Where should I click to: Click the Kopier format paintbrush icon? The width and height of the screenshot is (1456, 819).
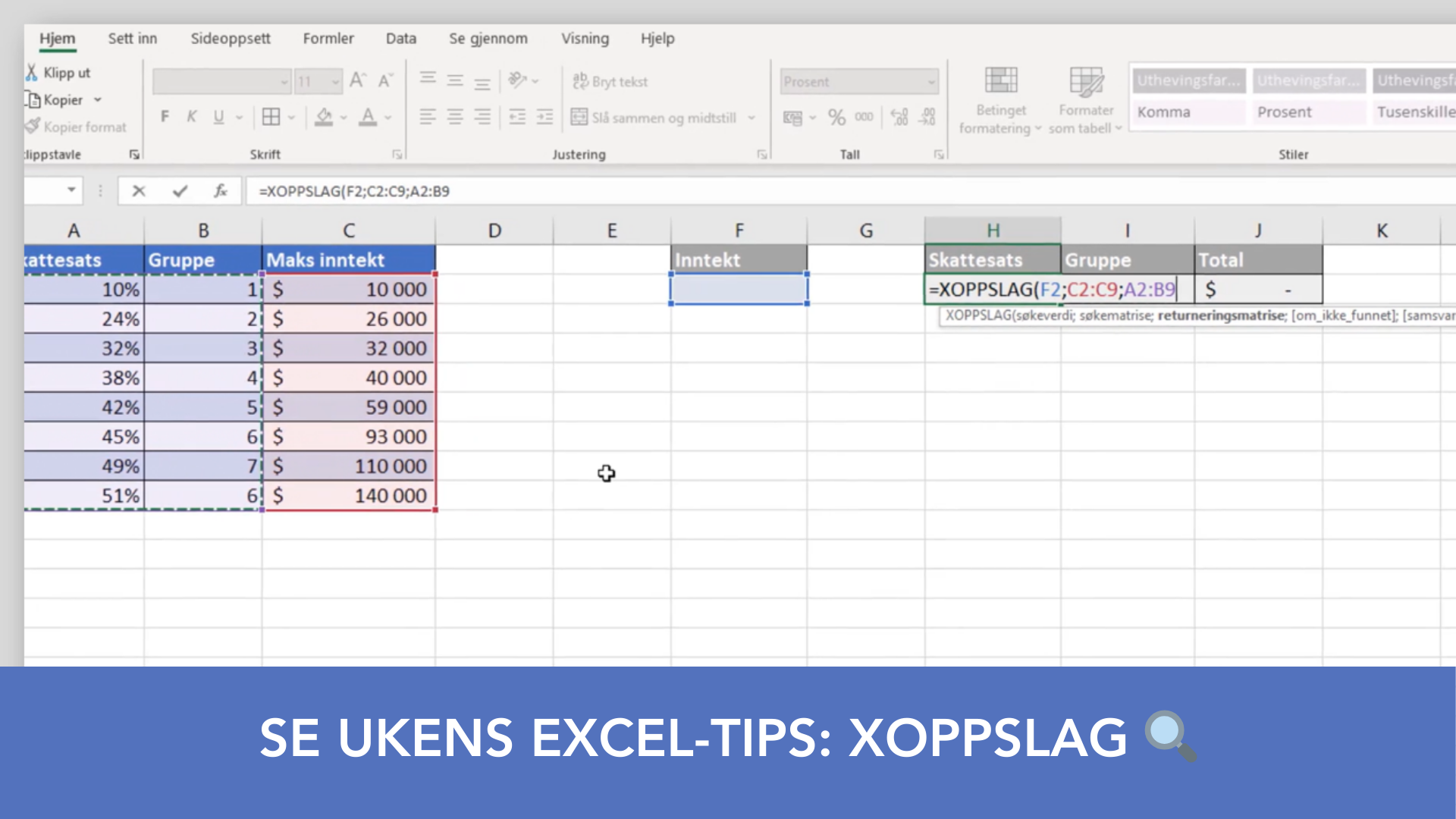[32, 127]
